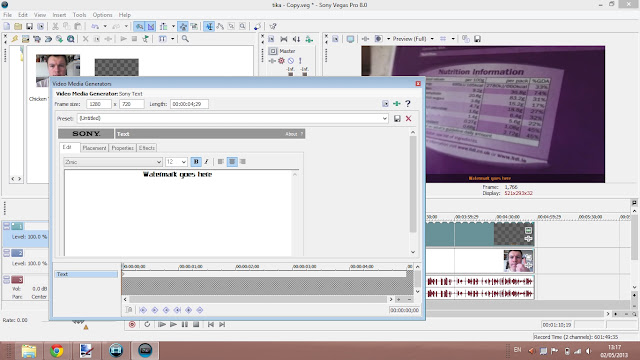Toggle Italic text formatting
Viewport: 640px width, 360px height.
coord(207,162)
